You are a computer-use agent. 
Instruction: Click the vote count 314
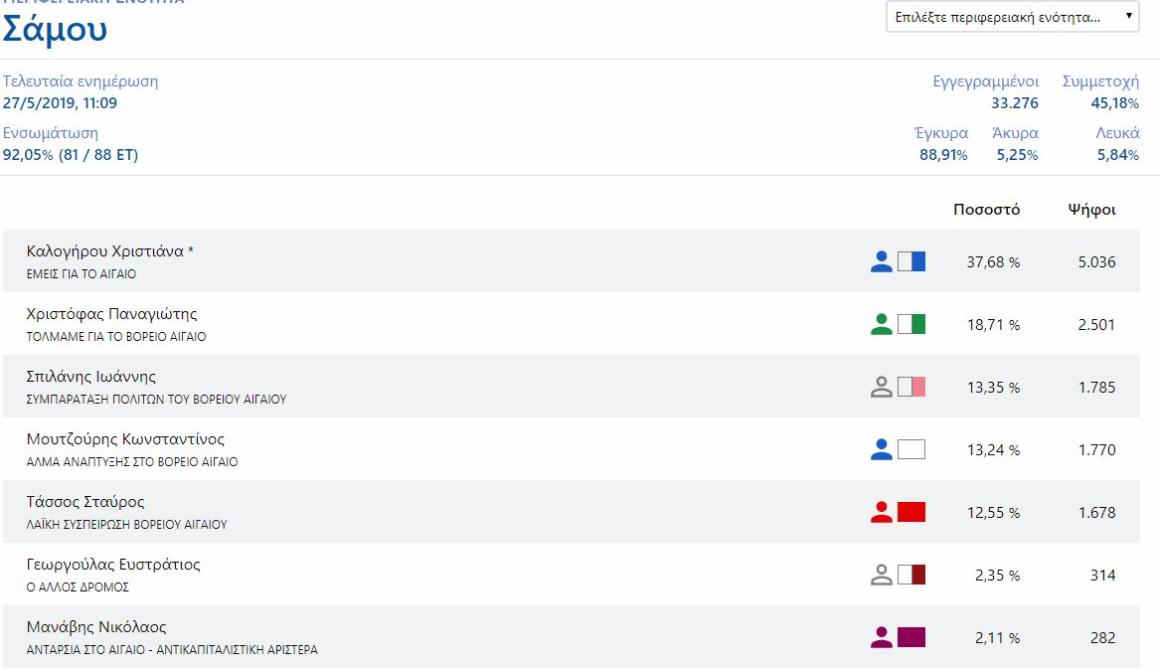[1103, 575]
